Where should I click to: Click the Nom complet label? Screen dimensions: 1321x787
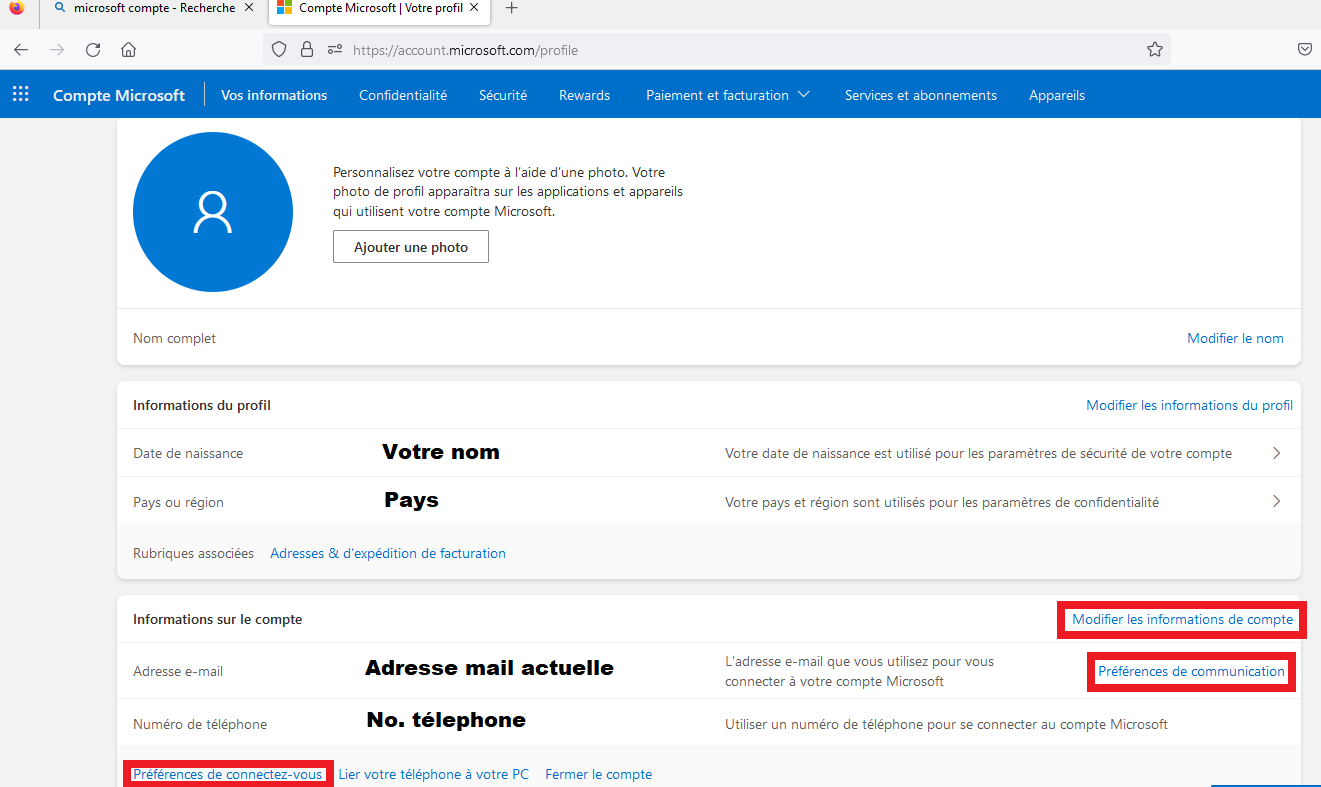pos(174,338)
